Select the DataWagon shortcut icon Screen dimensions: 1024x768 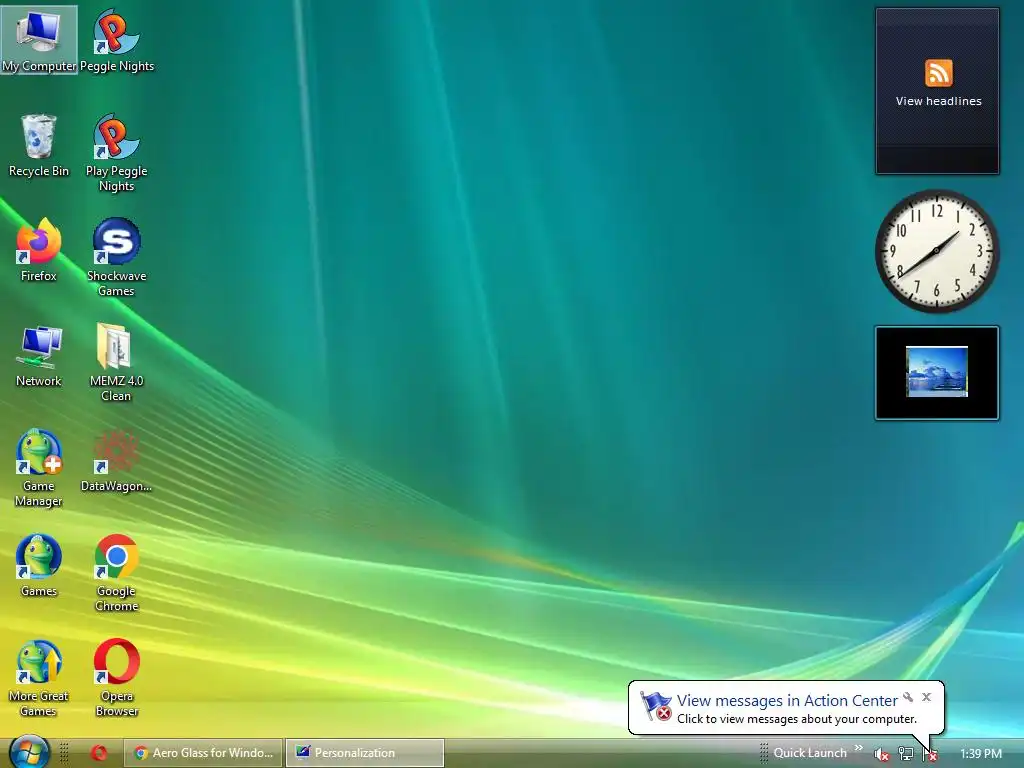(x=117, y=460)
